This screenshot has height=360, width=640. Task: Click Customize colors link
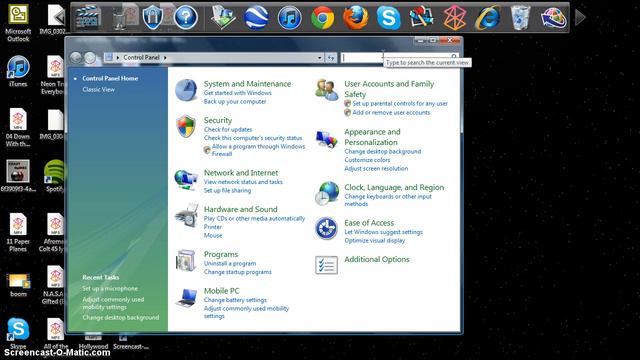click(x=367, y=160)
